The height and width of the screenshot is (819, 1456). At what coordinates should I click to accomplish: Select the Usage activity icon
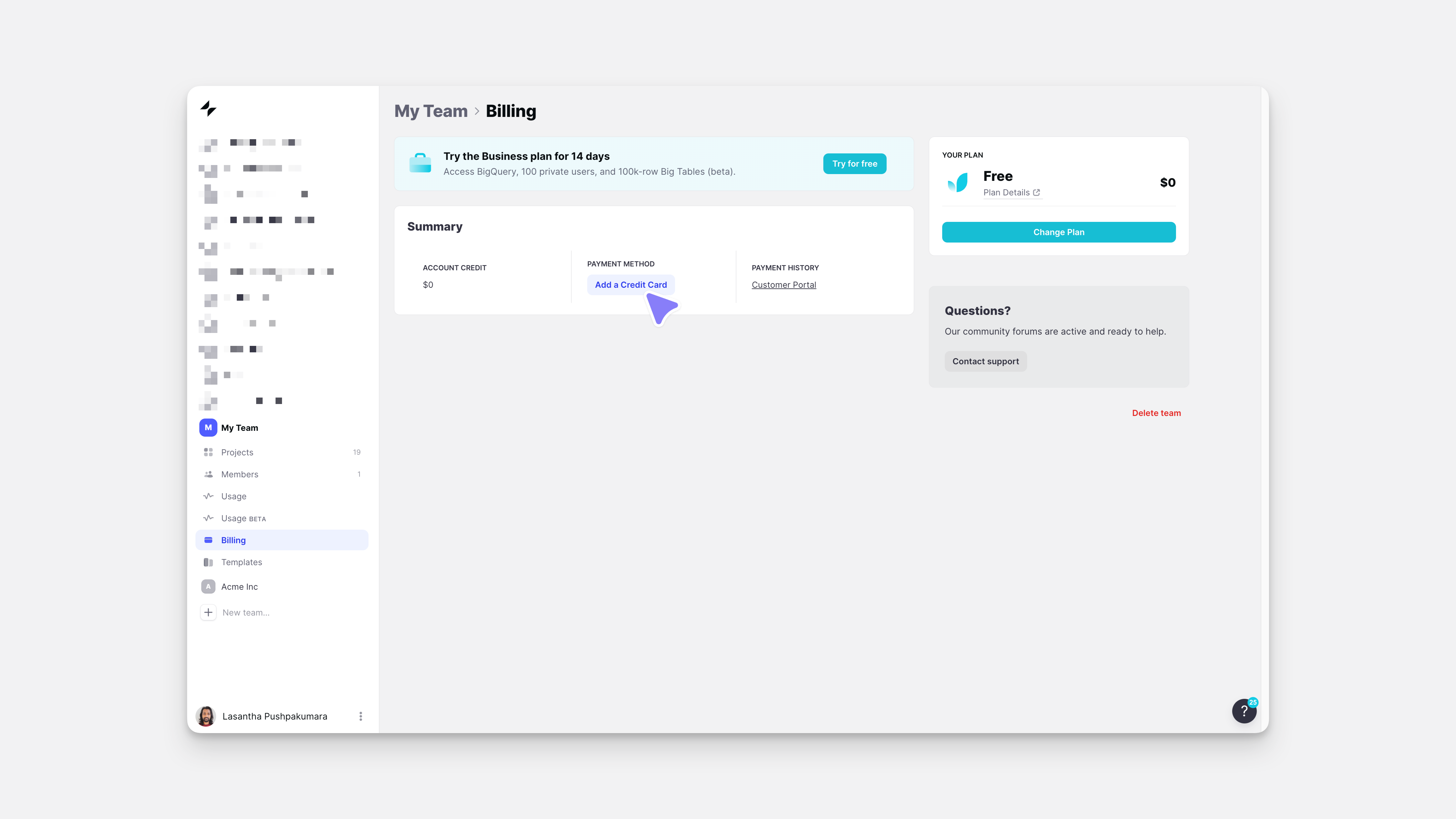pos(208,496)
